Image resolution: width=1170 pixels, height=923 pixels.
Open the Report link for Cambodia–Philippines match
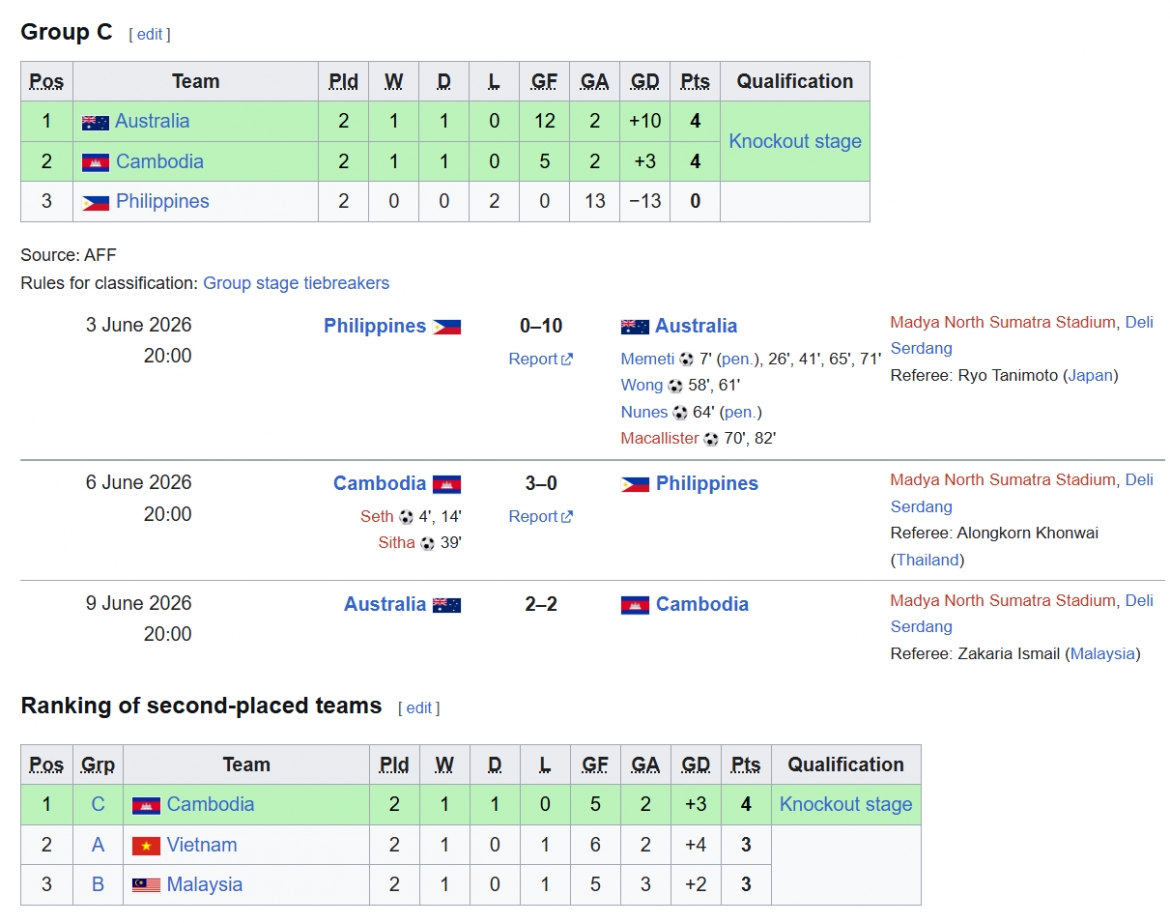point(540,516)
